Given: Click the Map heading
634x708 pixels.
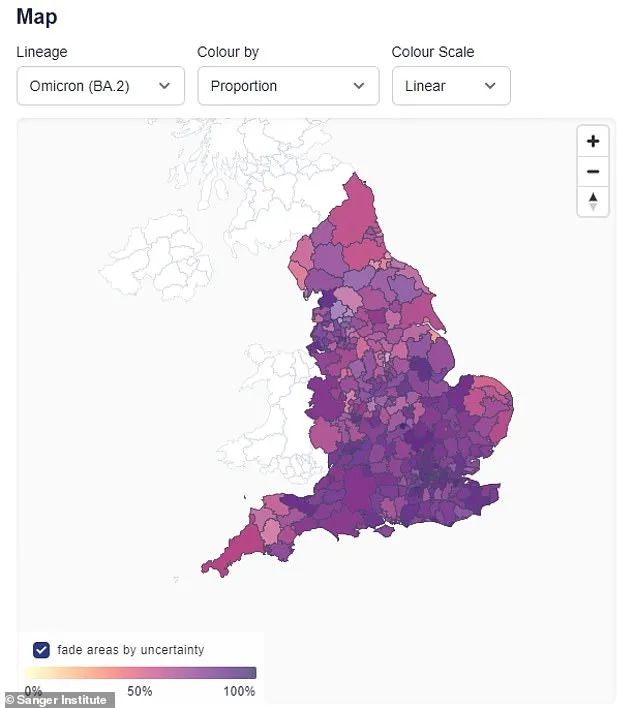Looking at the screenshot, I should [37, 17].
